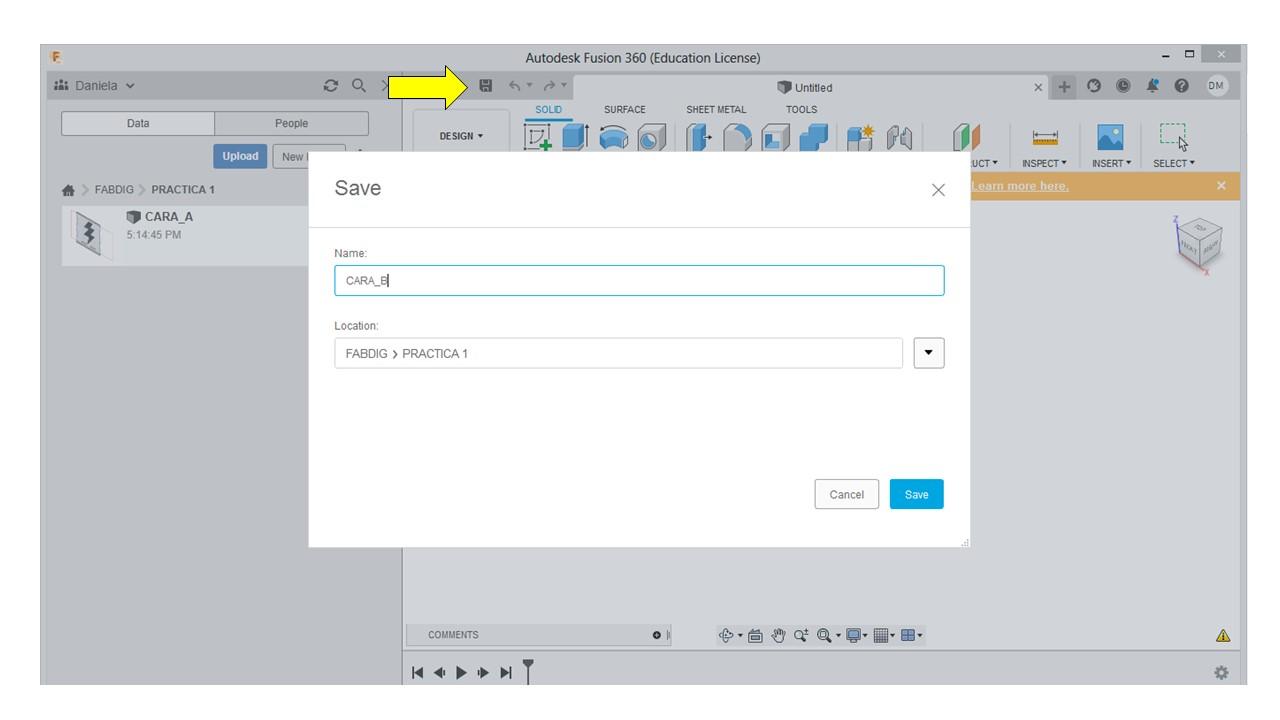1280x720 pixels.
Task: Click the Look At icon
Action: (754, 635)
